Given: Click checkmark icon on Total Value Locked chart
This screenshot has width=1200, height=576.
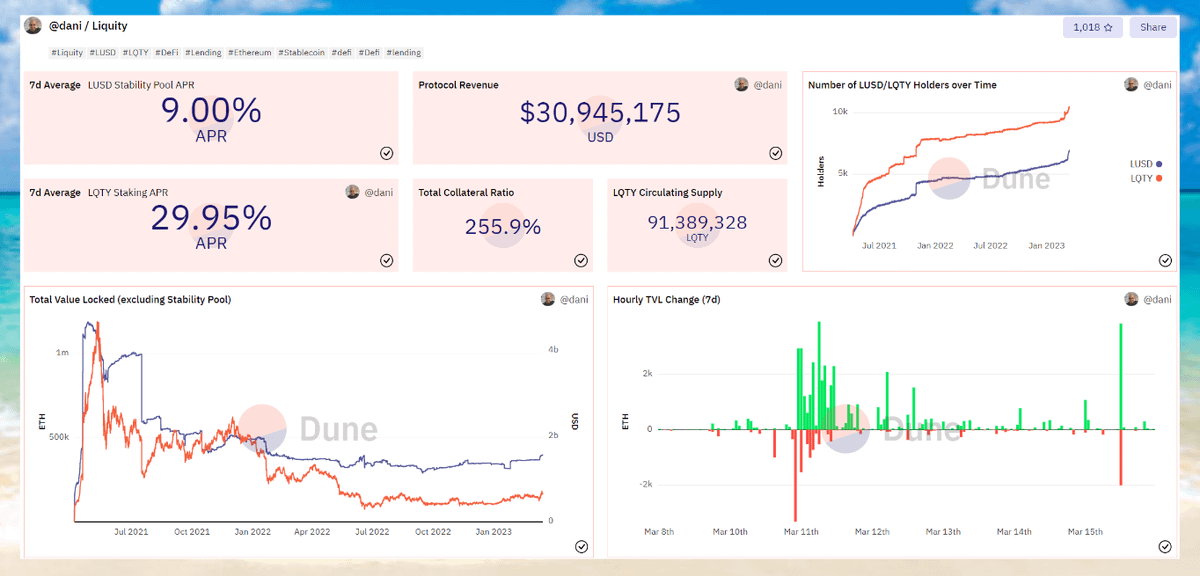Looking at the screenshot, I should [581, 546].
